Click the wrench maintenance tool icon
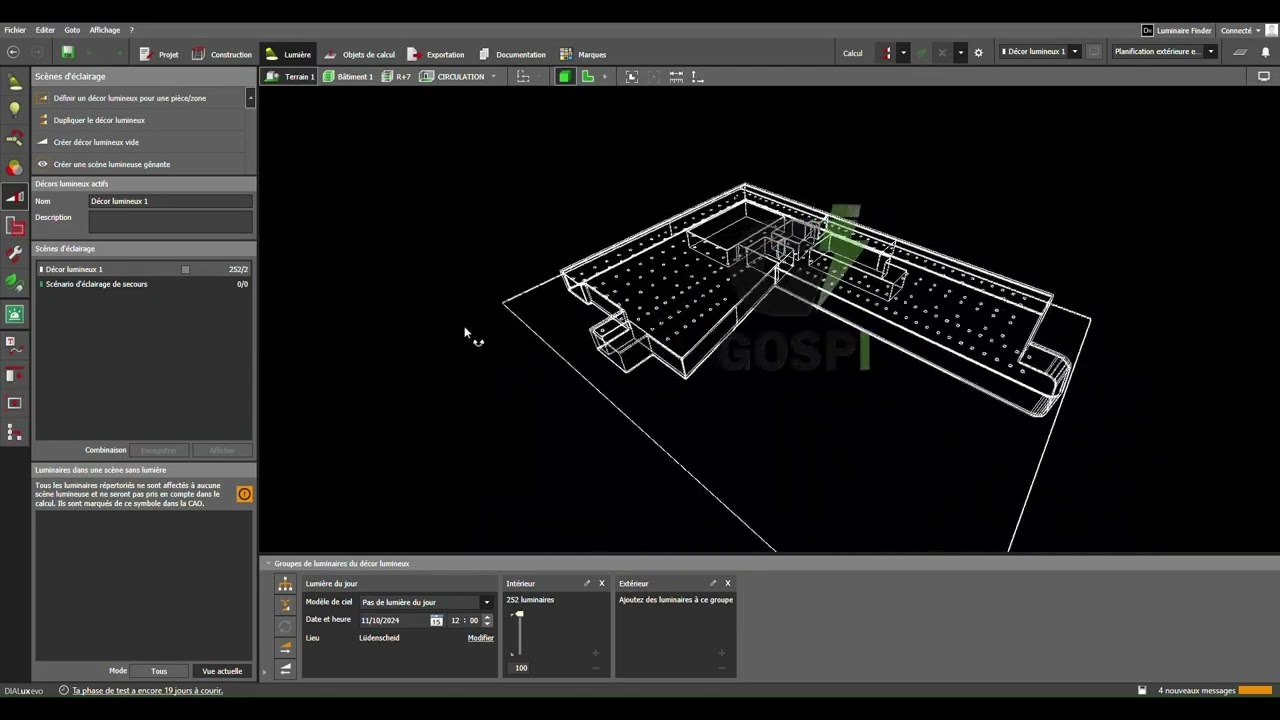The image size is (1280, 720). [x=14, y=255]
